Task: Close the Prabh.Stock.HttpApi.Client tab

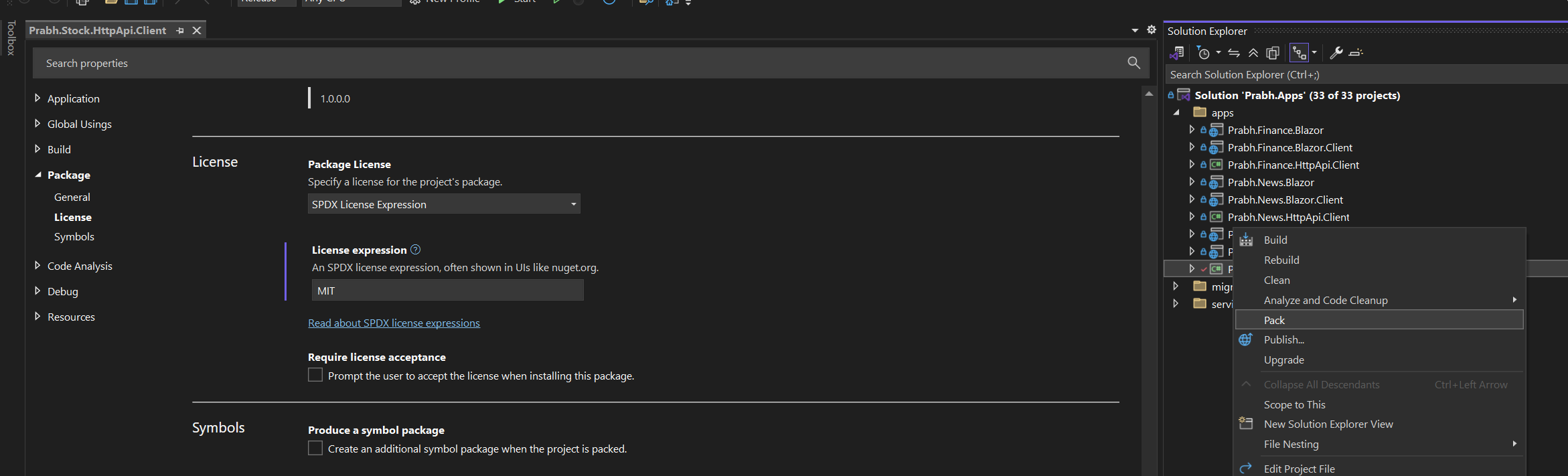Action: pyautogui.click(x=197, y=31)
